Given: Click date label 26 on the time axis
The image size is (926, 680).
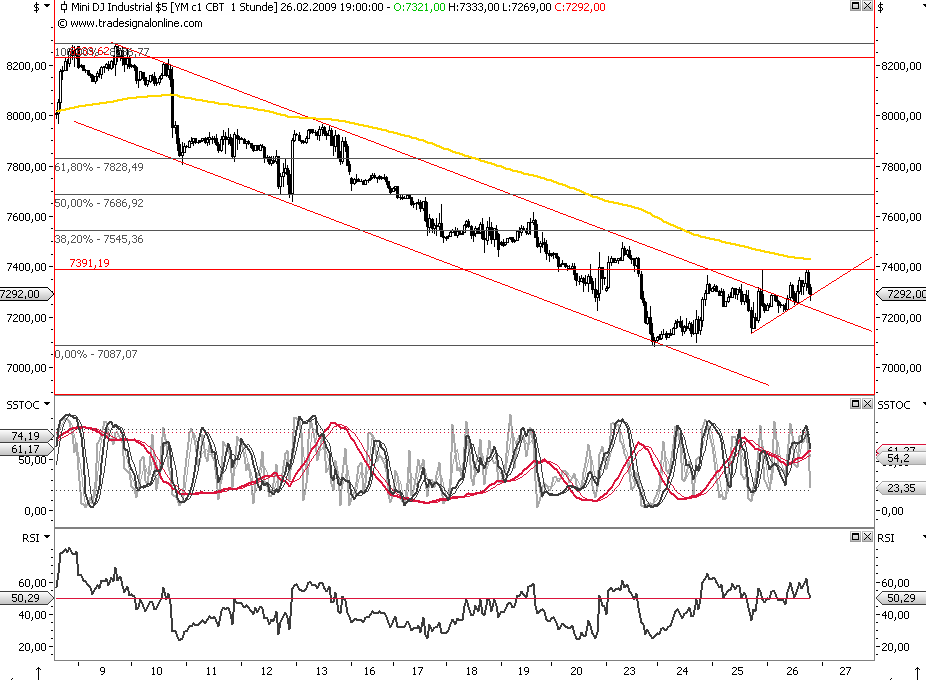Looking at the screenshot, I should [793, 671].
